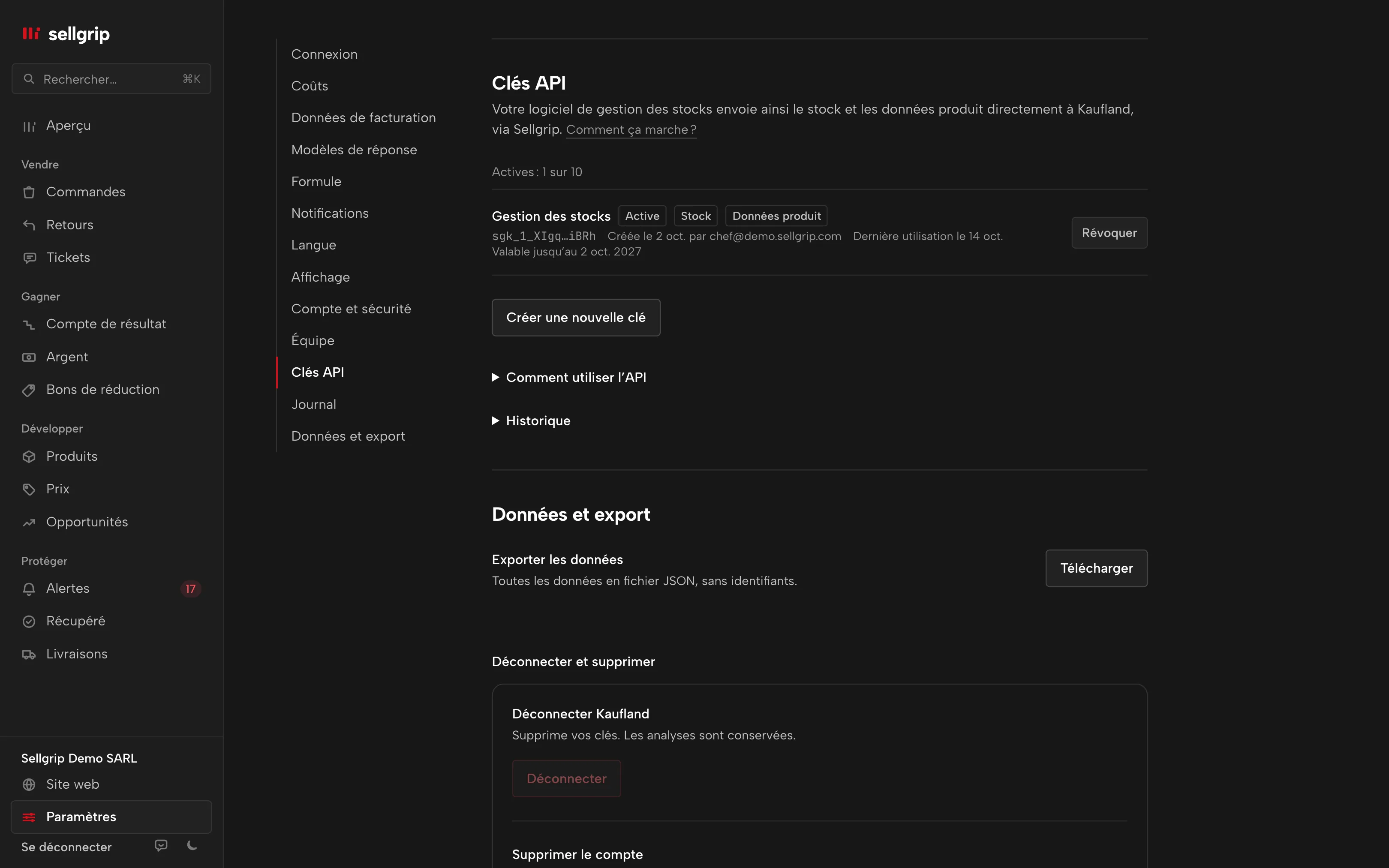Image resolution: width=1389 pixels, height=868 pixels.
Task: Click the Prix tag icon
Action: pyautogui.click(x=29, y=489)
